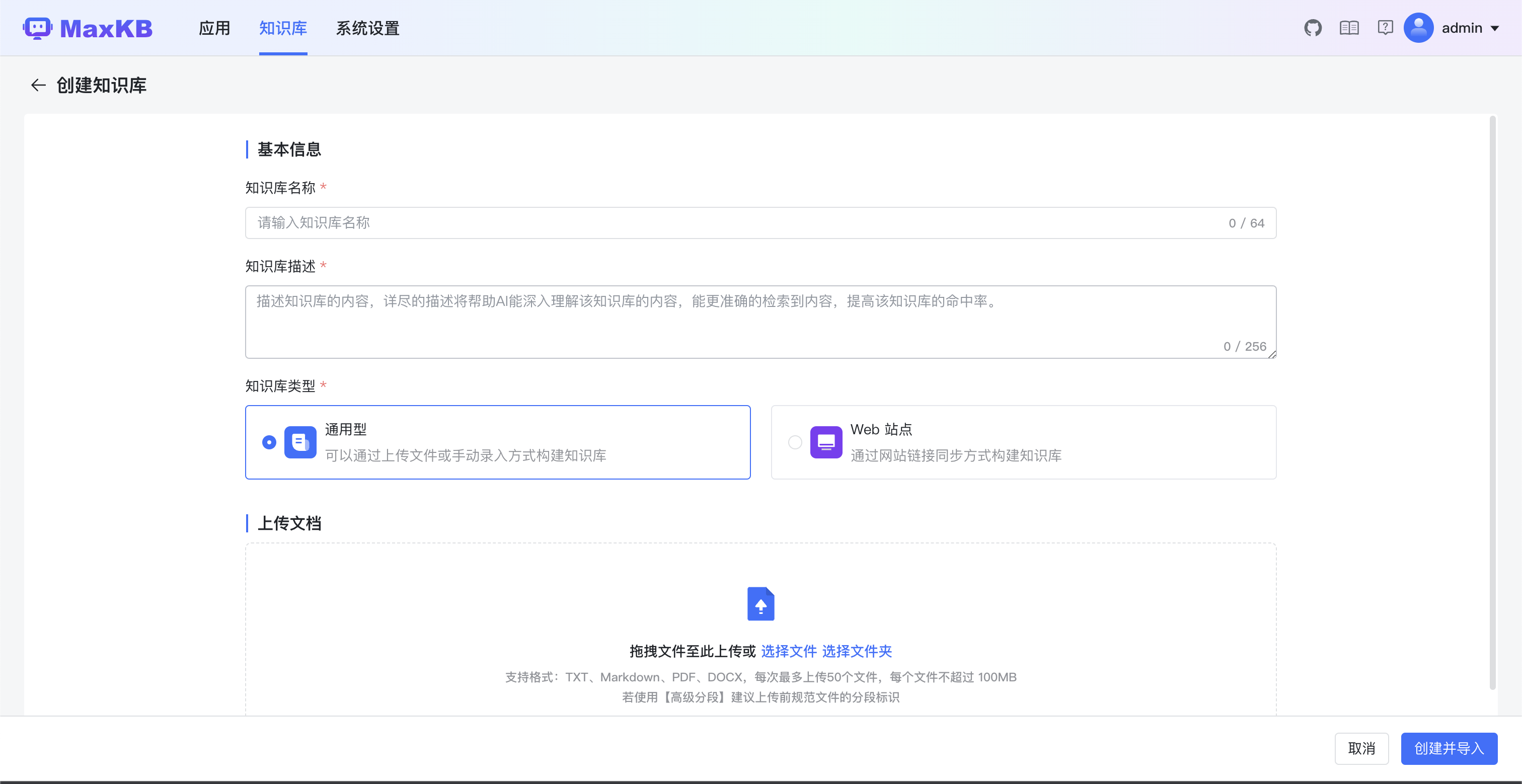
Task: Switch to the 知识库 tab
Action: (x=283, y=28)
